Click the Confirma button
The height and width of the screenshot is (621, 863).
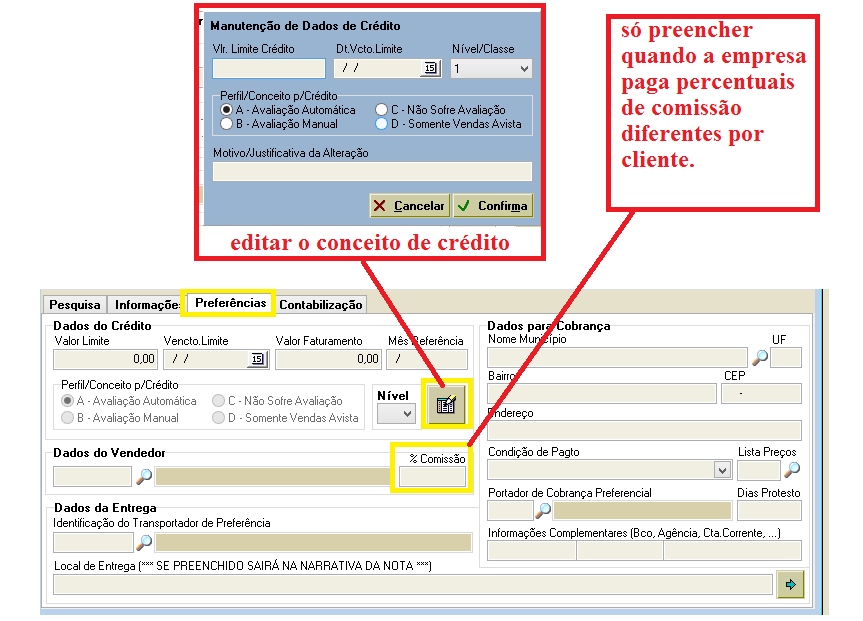coord(493,205)
